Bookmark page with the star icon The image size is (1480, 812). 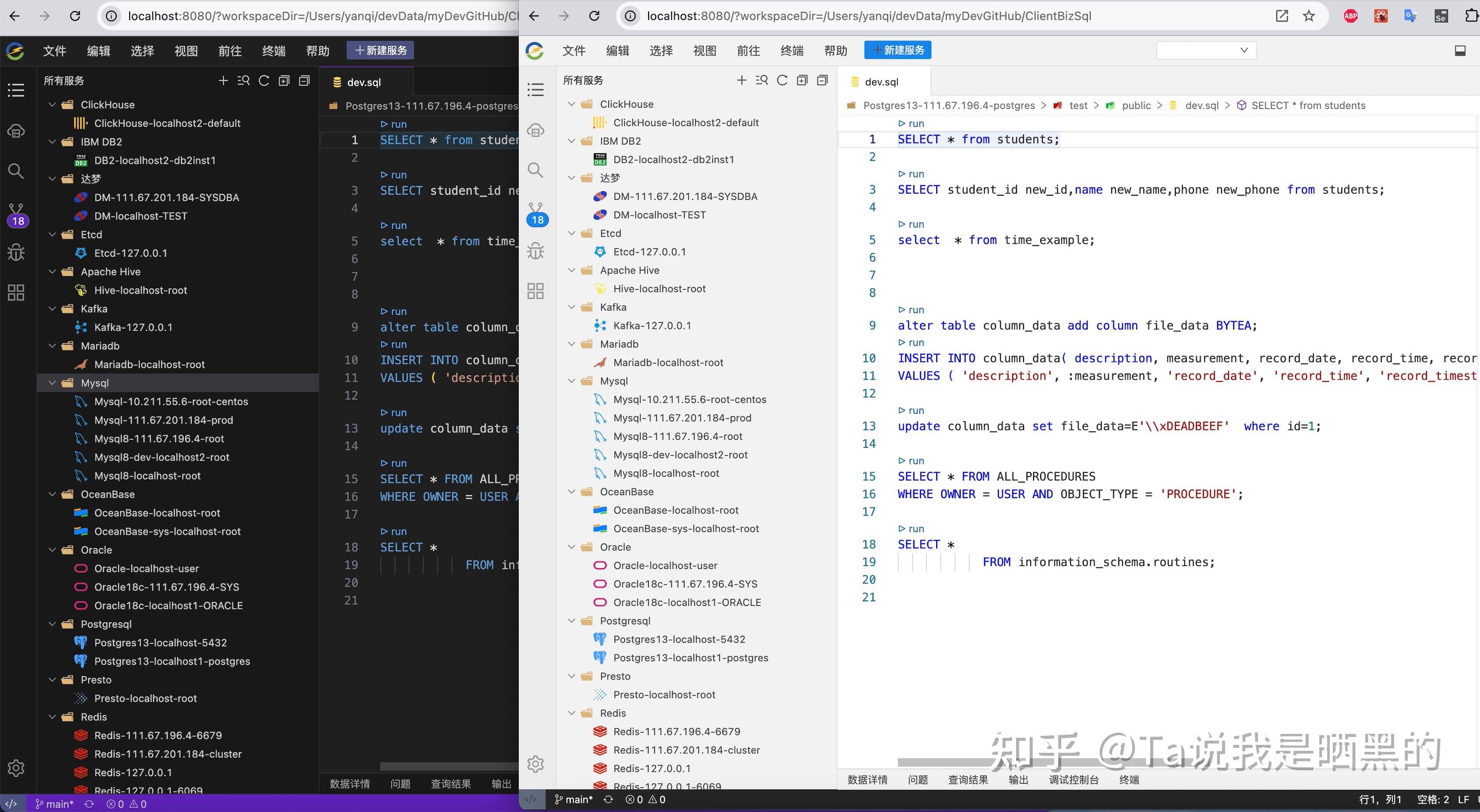tap(1309, 16)
